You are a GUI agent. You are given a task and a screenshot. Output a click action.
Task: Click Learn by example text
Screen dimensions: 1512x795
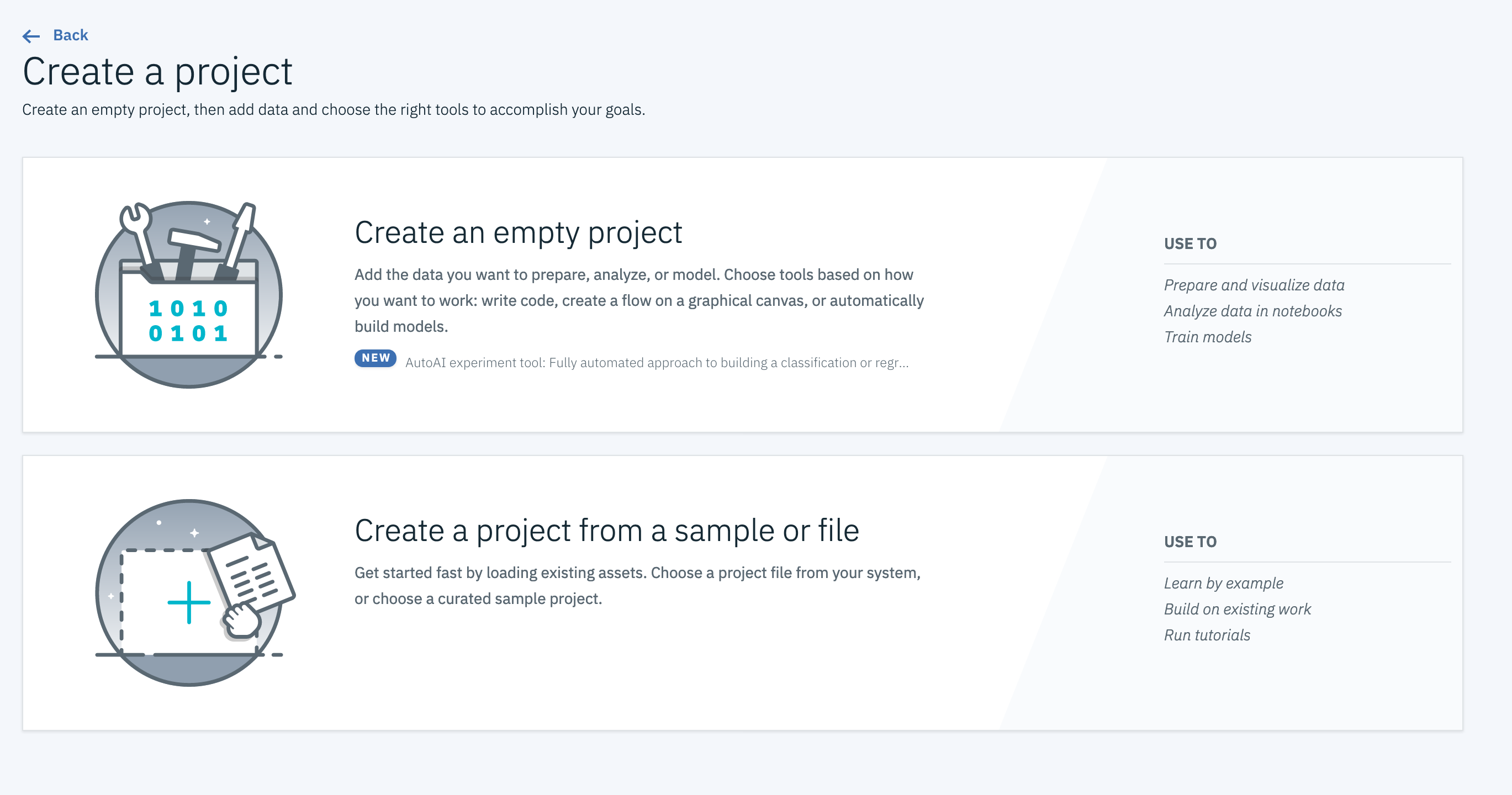(1223, 583)
